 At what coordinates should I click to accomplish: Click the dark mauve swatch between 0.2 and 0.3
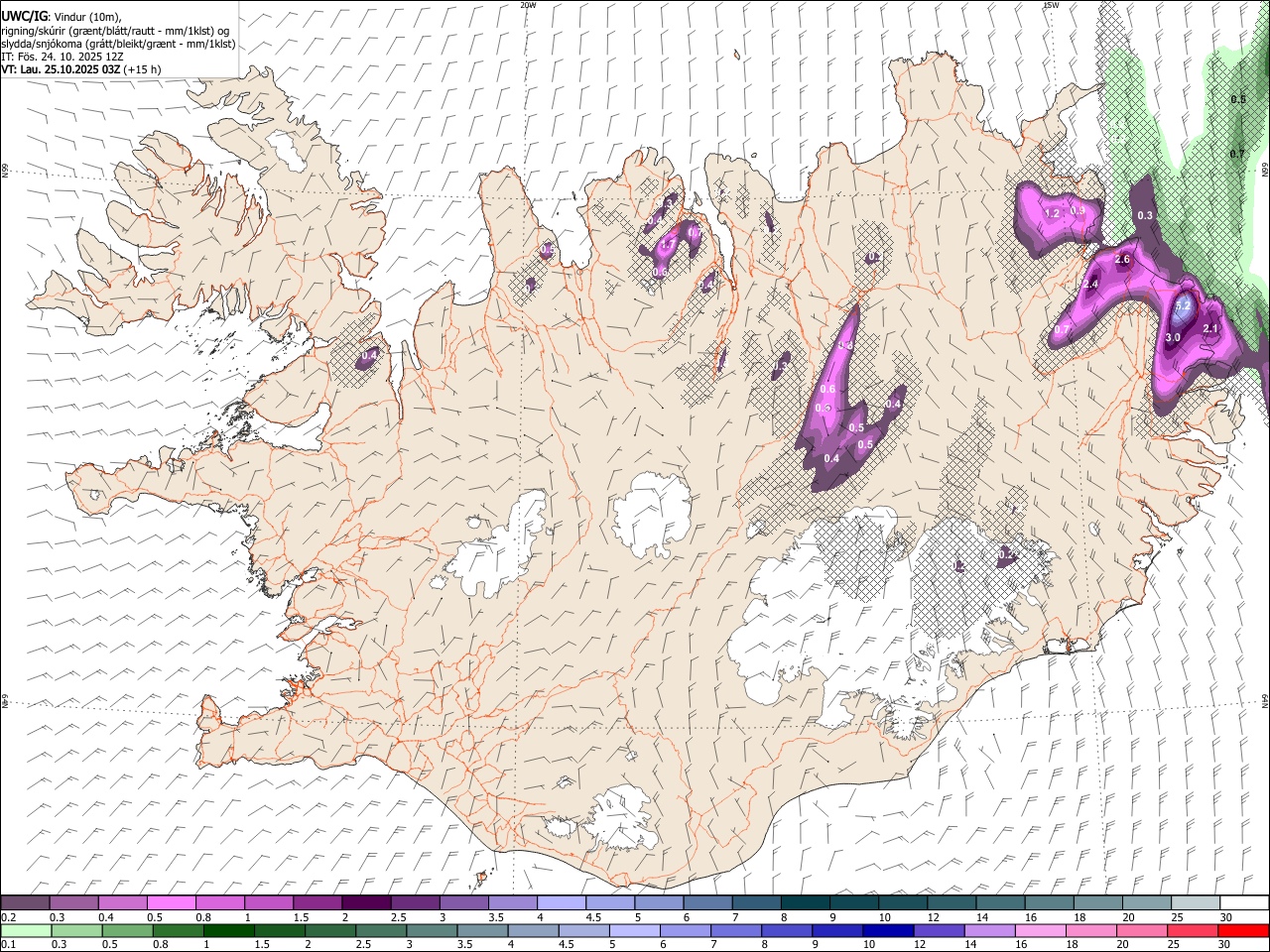click(25, 902)
